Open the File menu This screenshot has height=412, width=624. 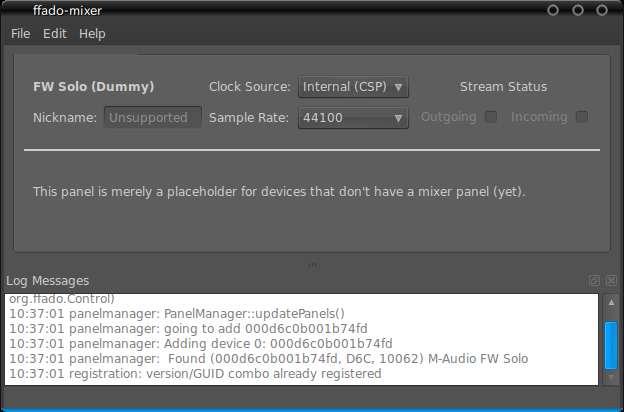click(x=21, y=34)
